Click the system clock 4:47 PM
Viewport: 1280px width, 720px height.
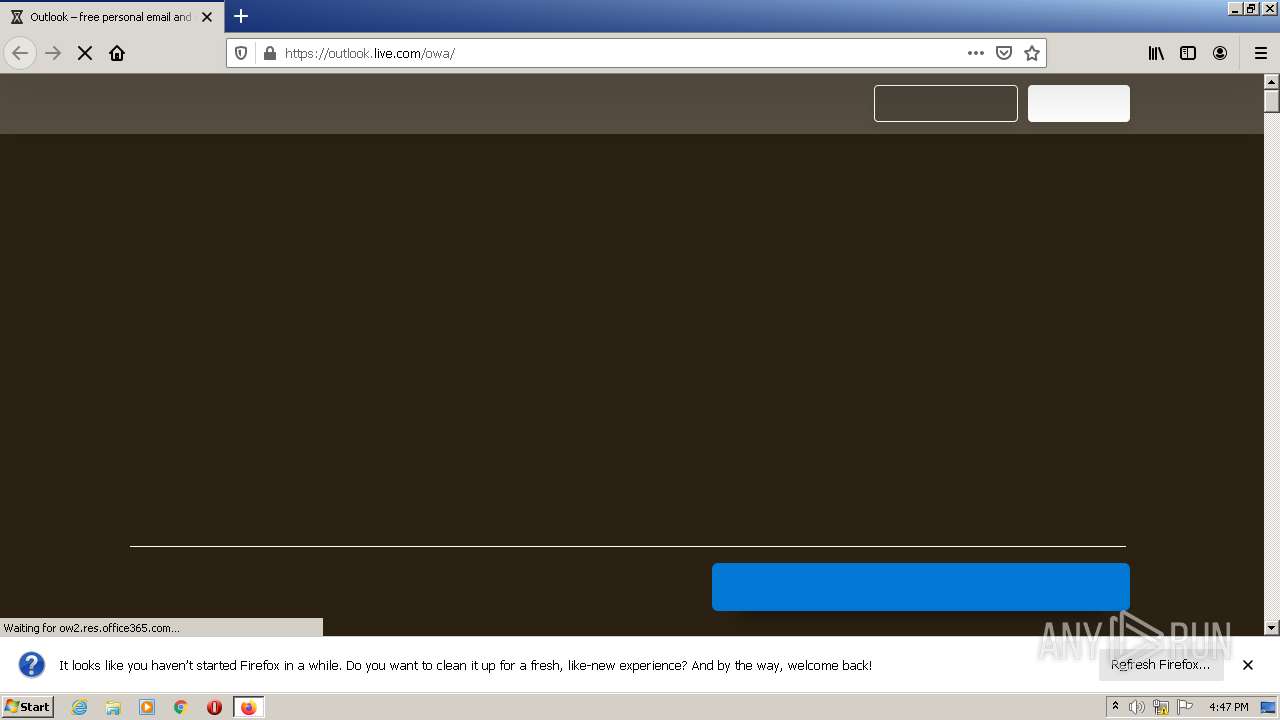pos(1228,707)
